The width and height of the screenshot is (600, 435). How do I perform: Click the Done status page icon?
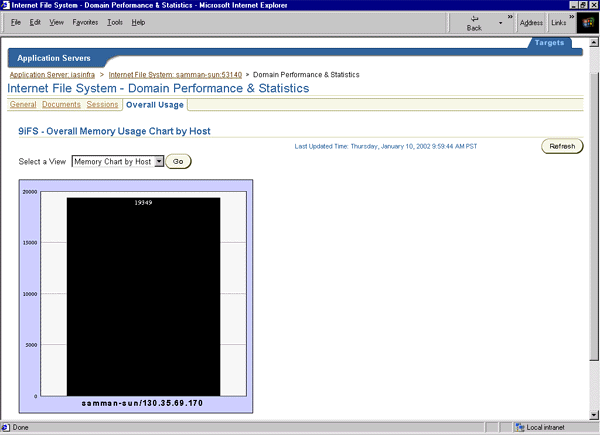point(6,427)
